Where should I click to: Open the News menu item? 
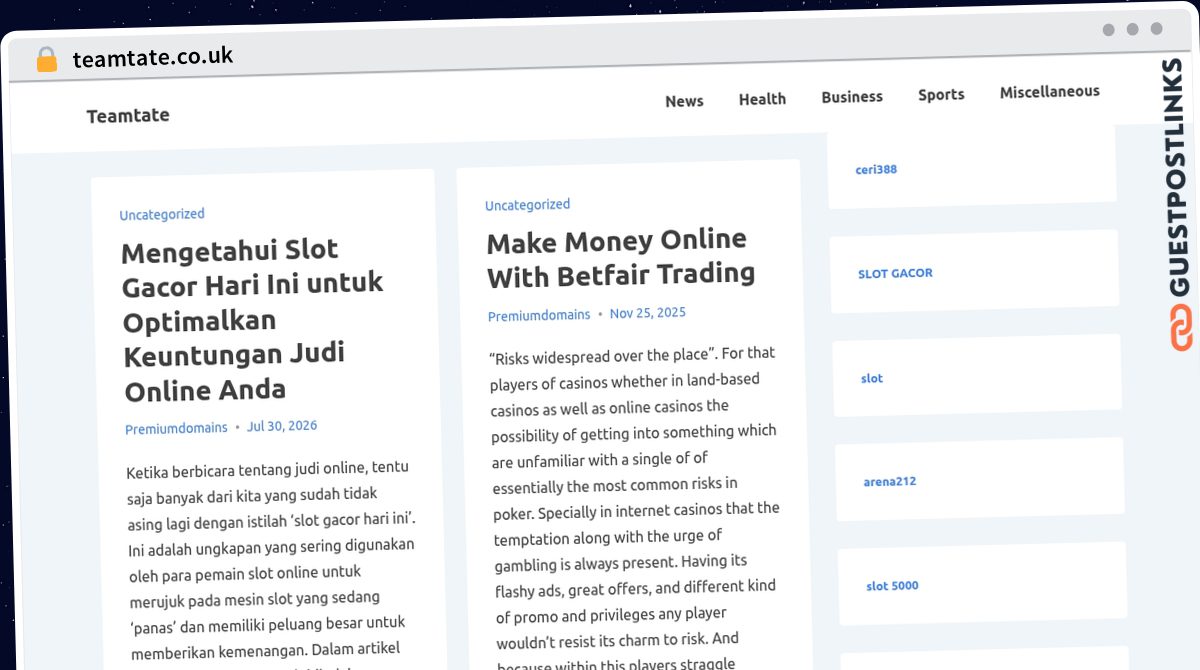click(684, 101)
